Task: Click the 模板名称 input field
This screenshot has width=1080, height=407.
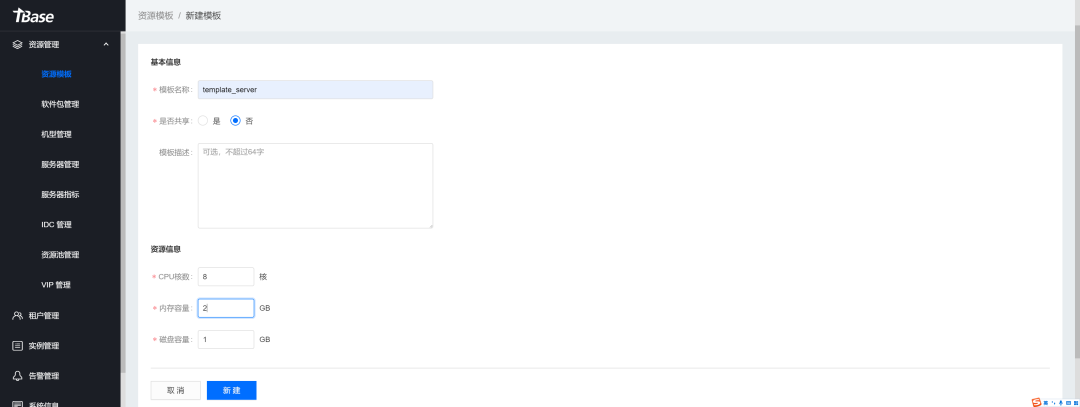Action: point(315,90)
